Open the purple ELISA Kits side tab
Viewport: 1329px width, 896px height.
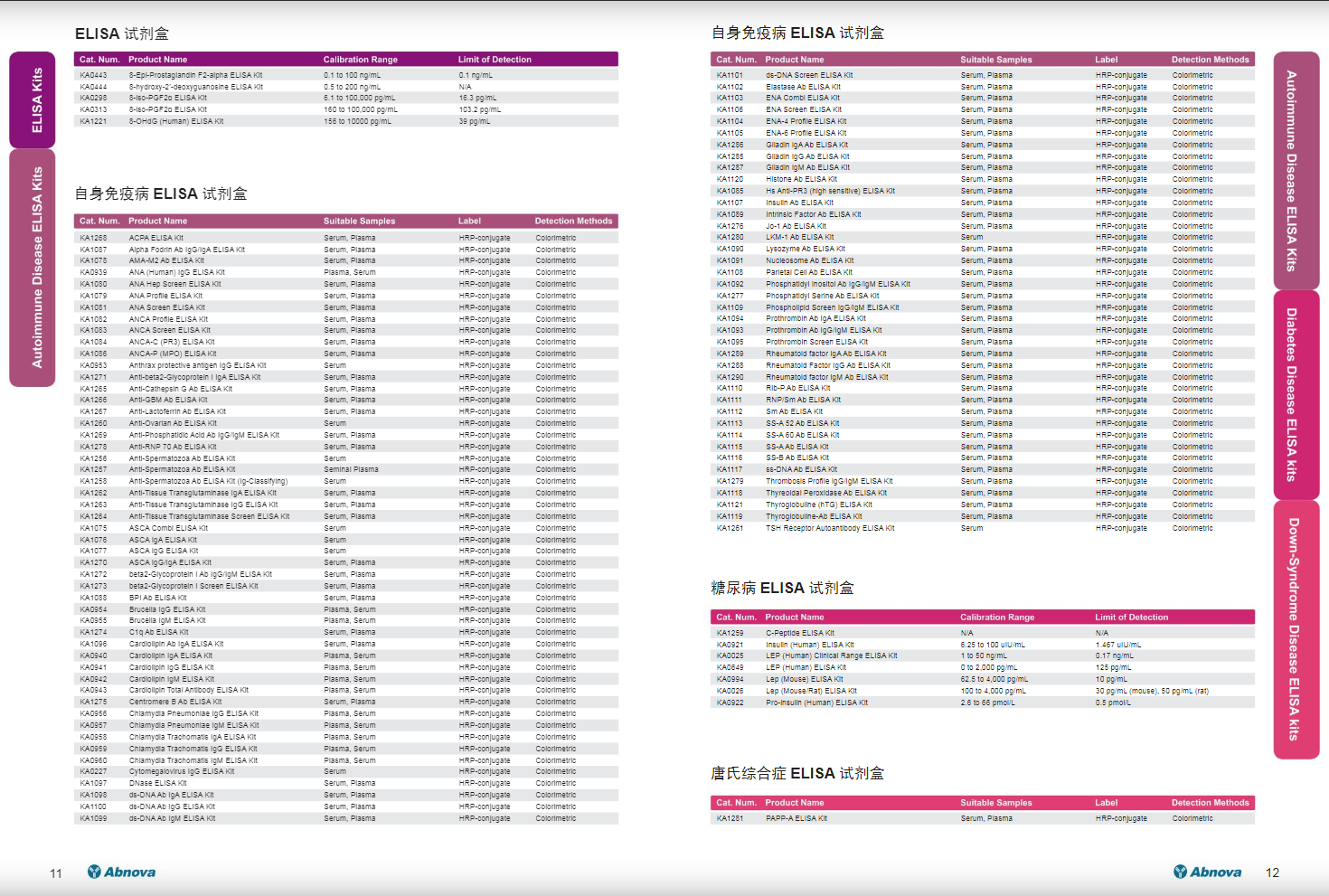coord(33,100)
